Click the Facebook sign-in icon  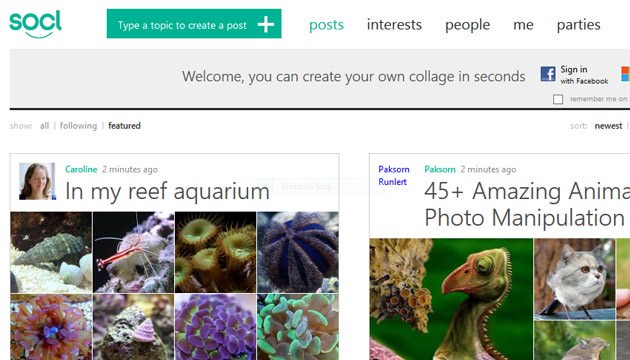548,74
